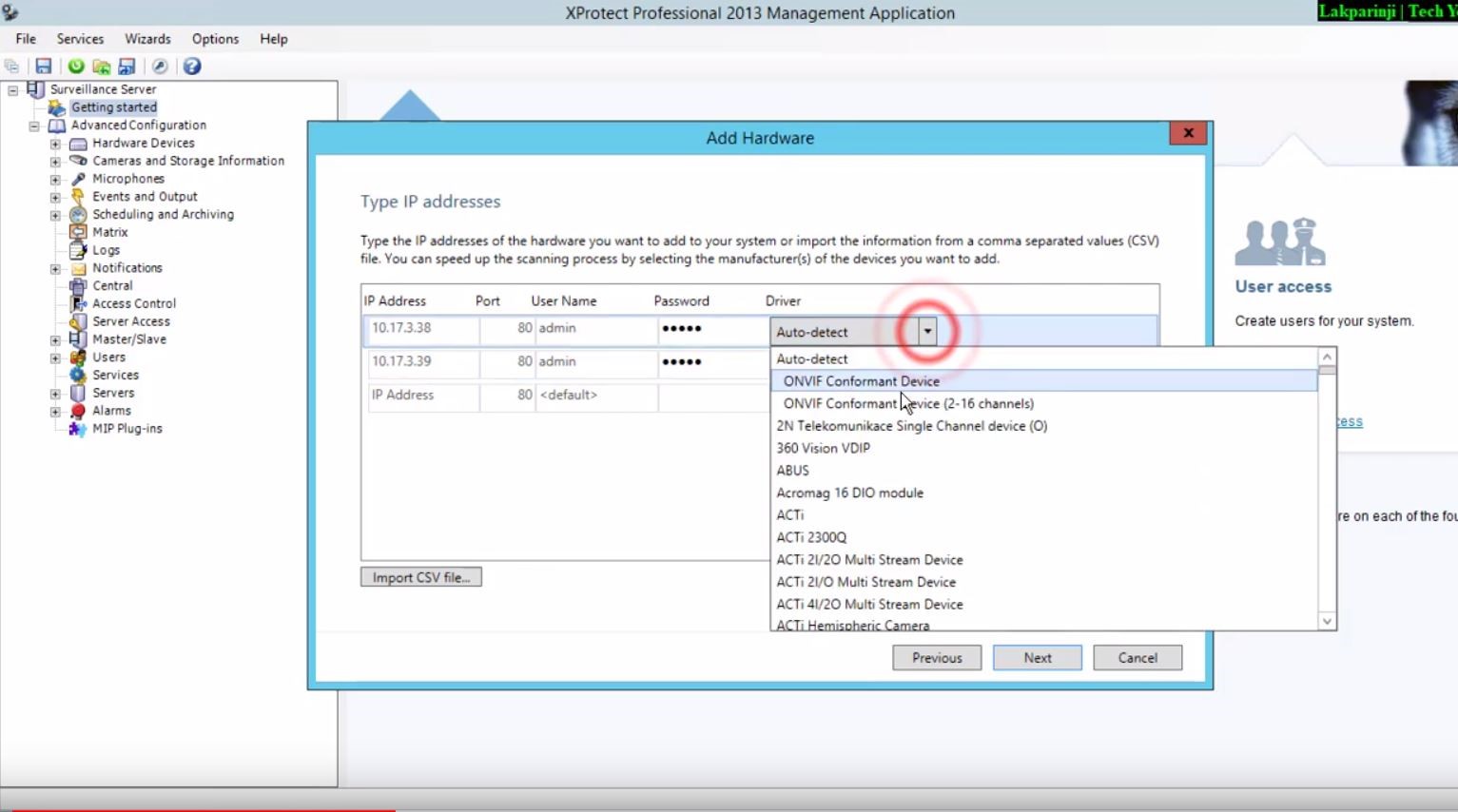Click the Microphones icon in the tree
This screenshot has width=1458, height=812.
pyautogui.click(x=78, y=179)
